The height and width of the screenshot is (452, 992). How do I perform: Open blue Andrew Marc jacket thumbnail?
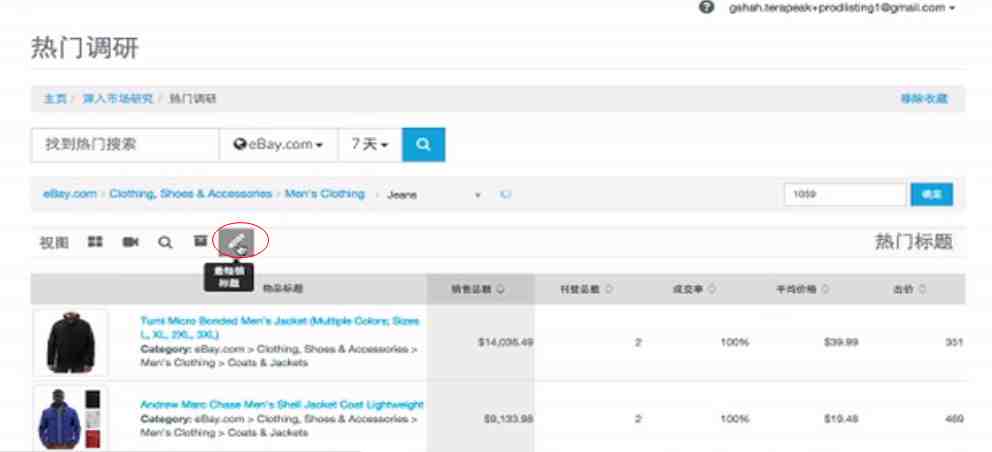pos(70,418)
